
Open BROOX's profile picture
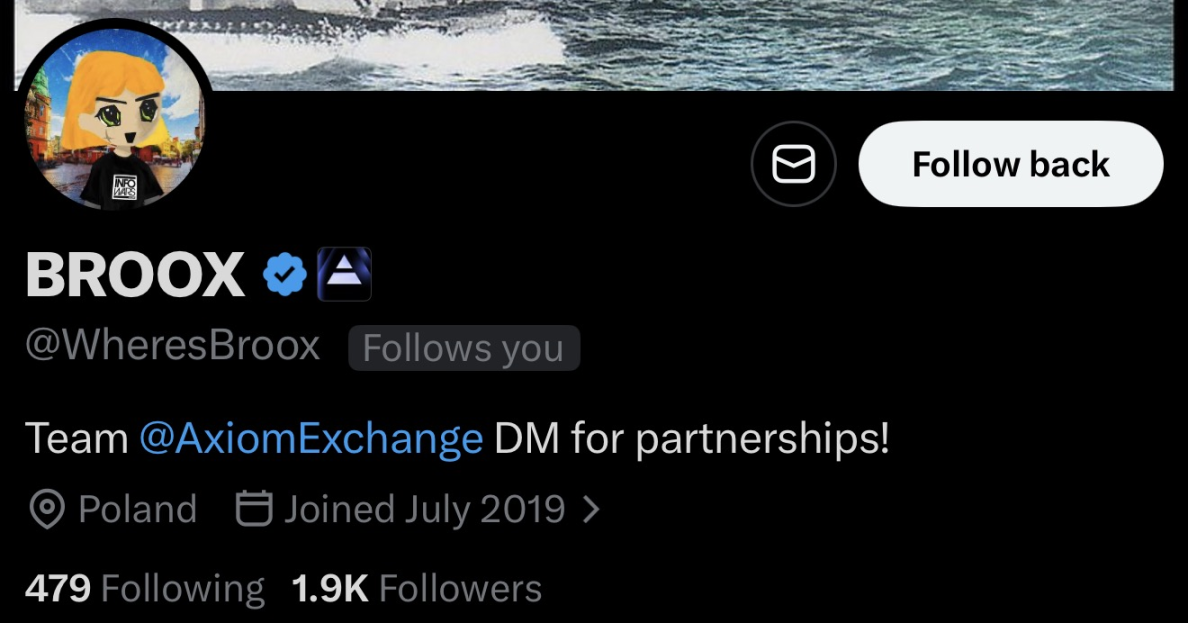[118, 118]
